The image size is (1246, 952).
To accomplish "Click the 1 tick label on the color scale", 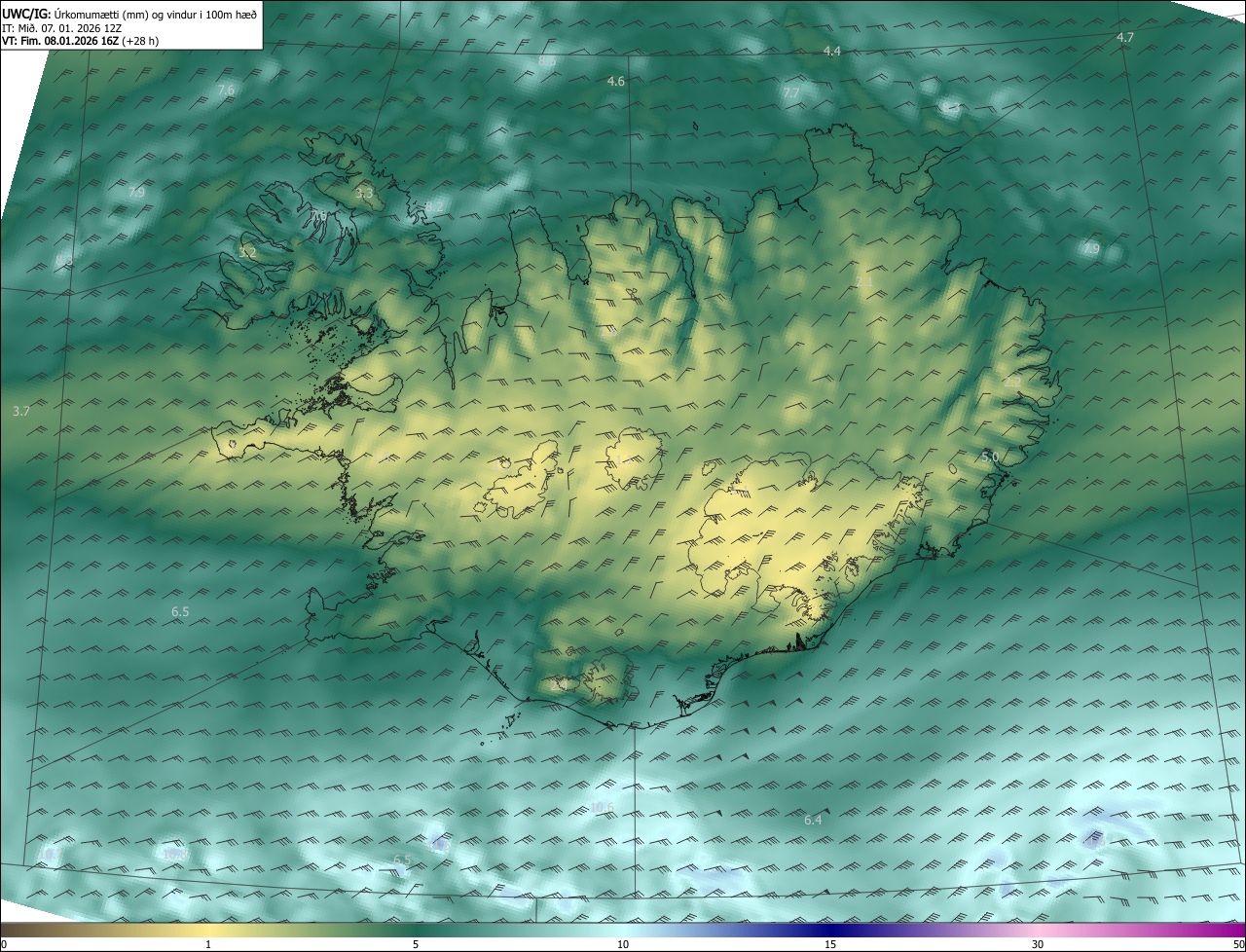I will (208, 944).
